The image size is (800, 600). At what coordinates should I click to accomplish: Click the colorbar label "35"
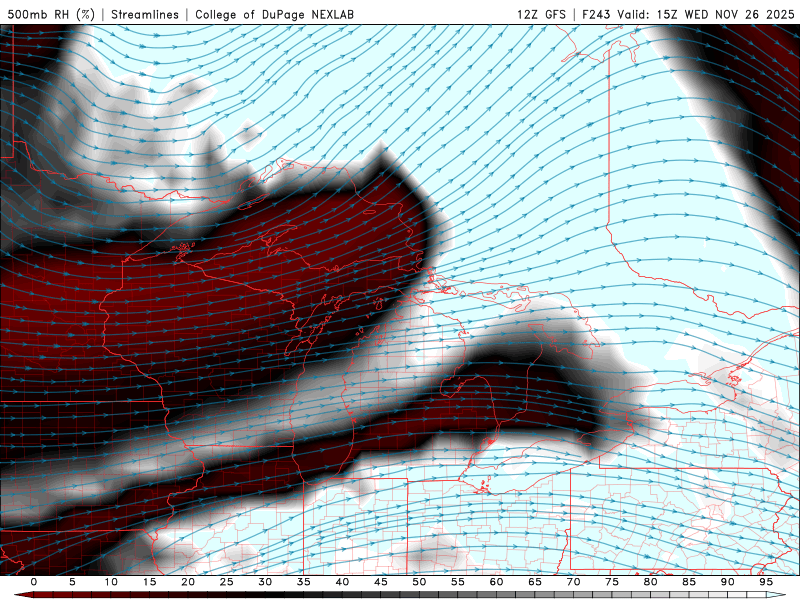point(304,582)
